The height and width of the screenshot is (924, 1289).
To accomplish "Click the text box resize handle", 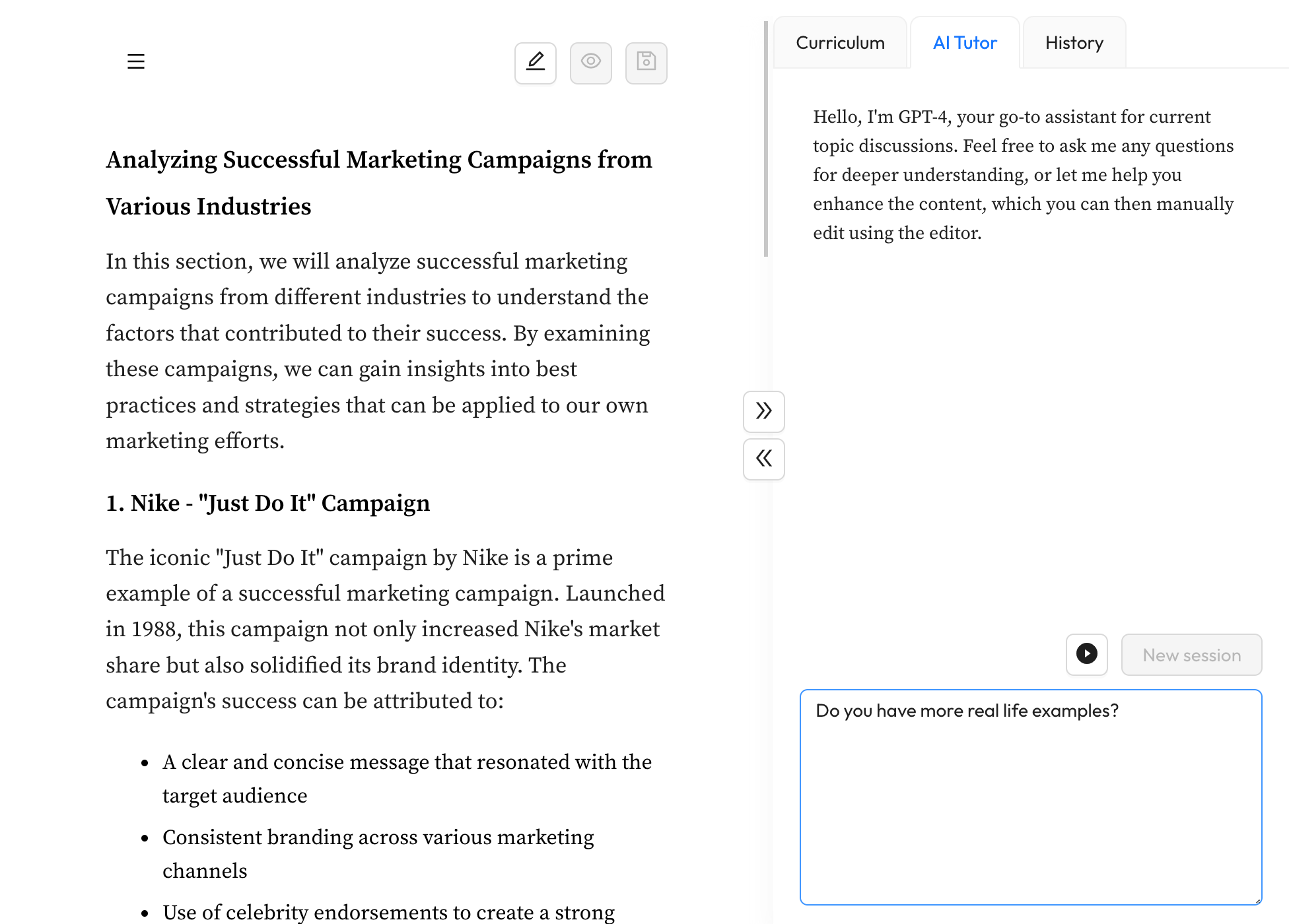I will point(1258,901).
